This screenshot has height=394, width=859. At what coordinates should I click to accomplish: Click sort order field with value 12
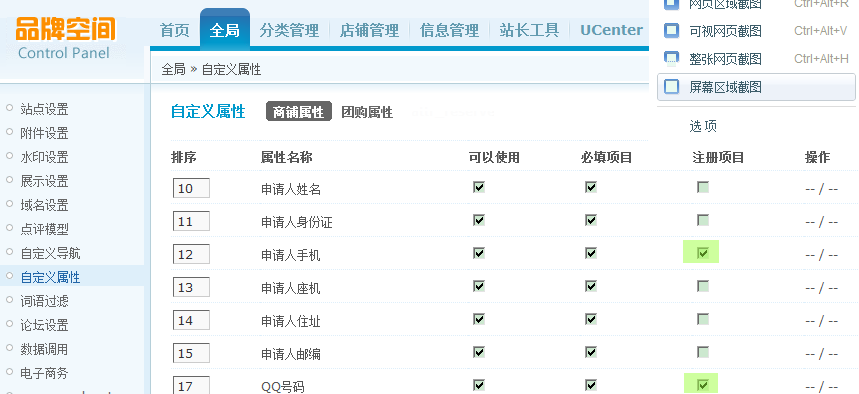191,254
